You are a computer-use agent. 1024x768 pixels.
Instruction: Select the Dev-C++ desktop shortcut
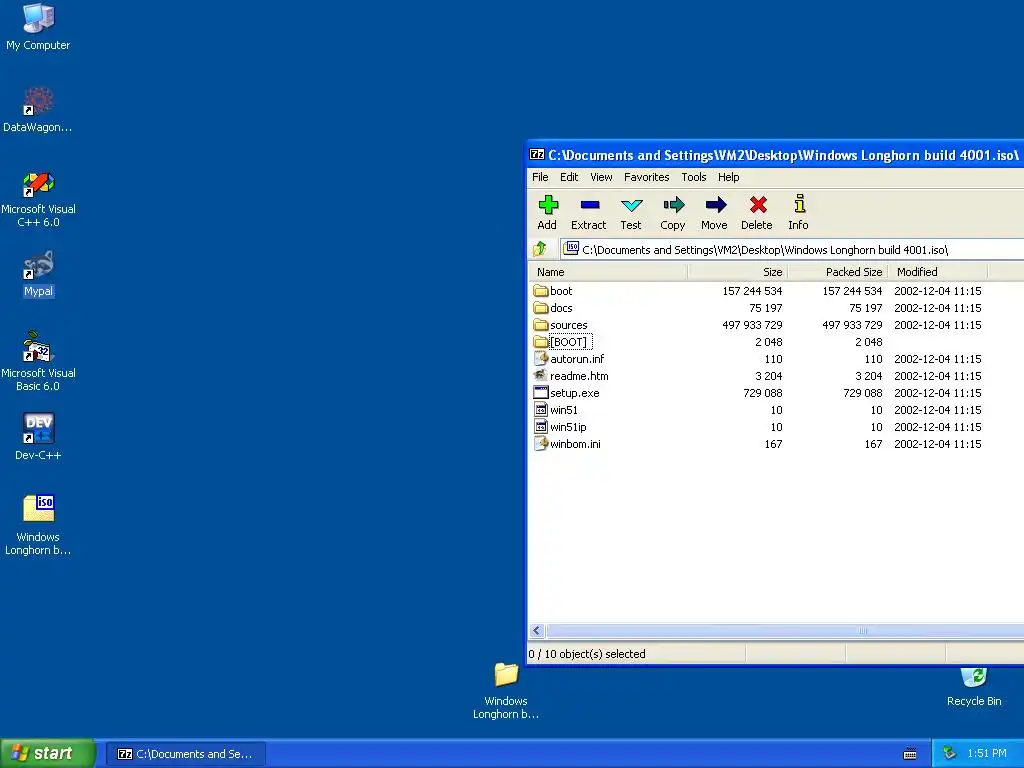(38, 437)
